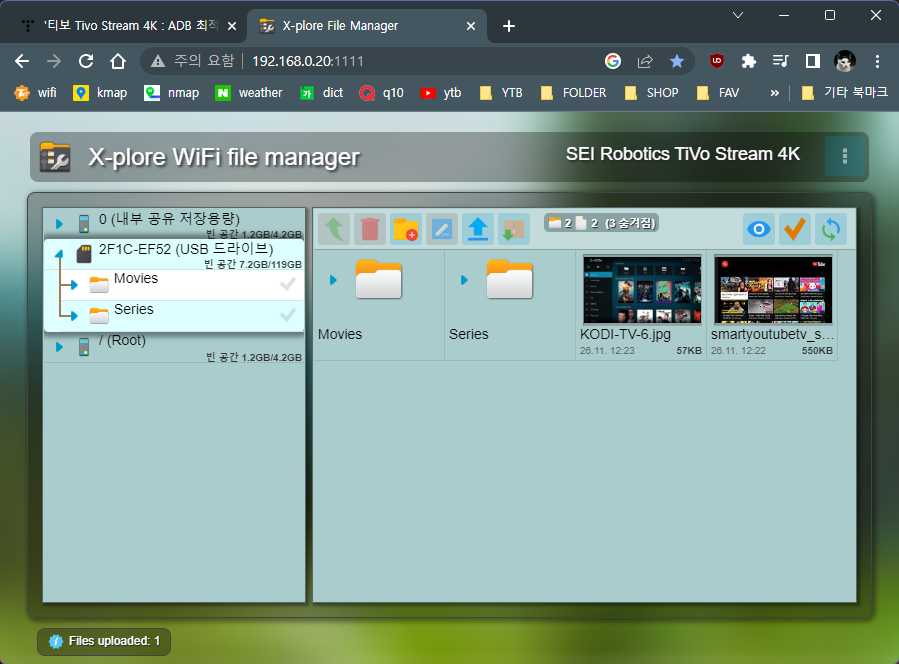Viewport: 899px width, 664px height.
Task: Go back in browser history
Action: [x=22, y=61]
